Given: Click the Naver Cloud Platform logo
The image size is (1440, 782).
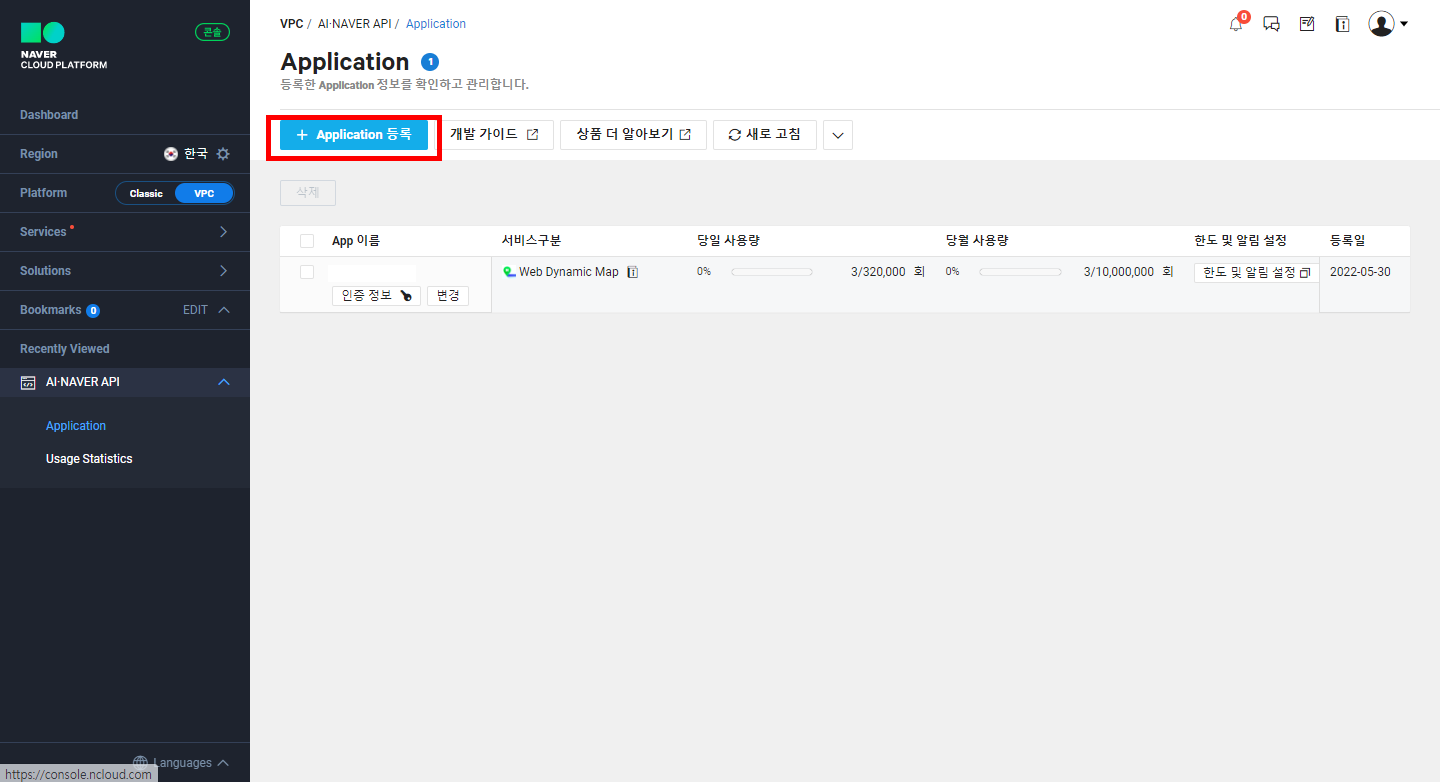Looking at the screenshot, I should (x=63, y=46).
